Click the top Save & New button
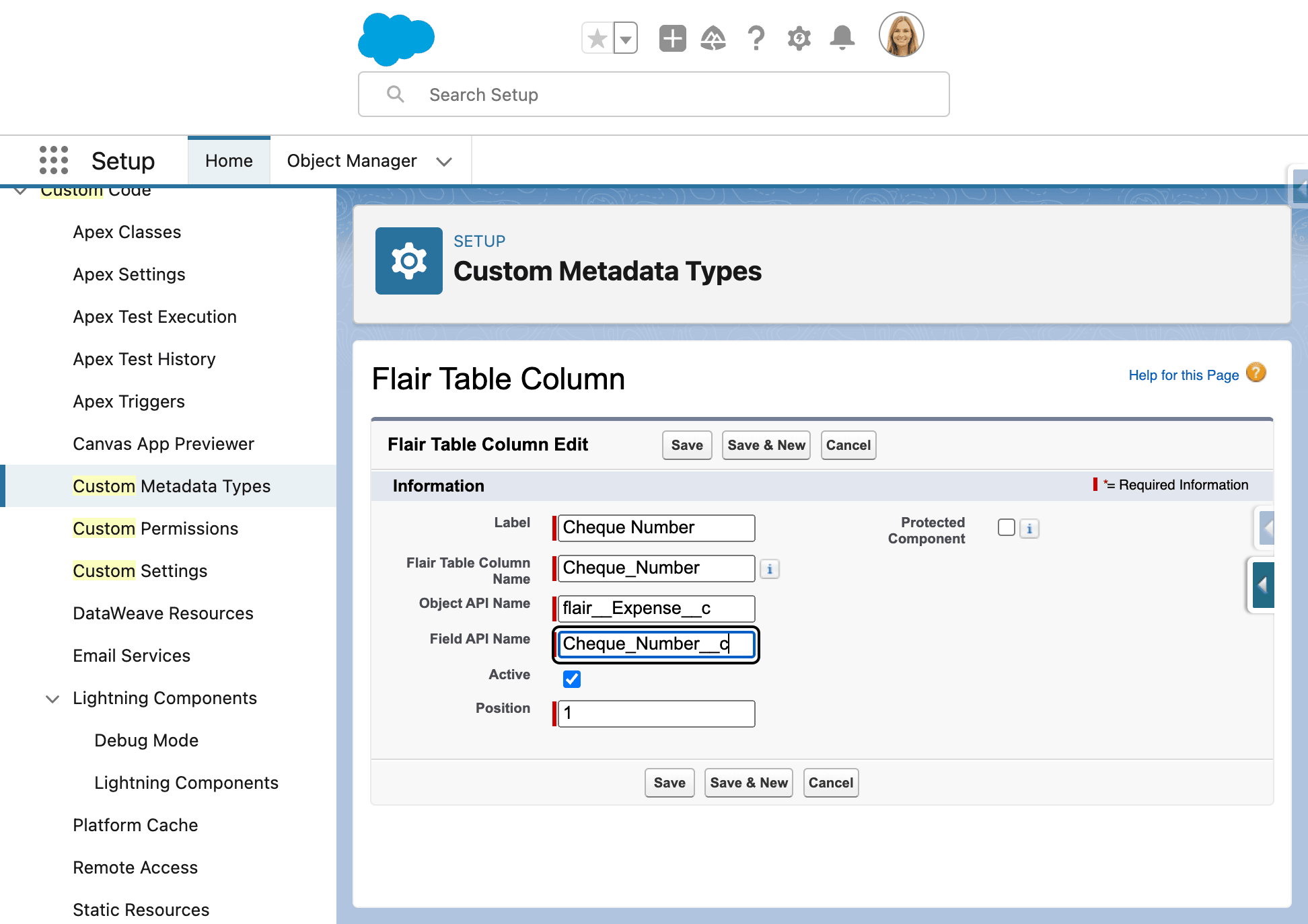This screenshot has height=924, width=1308. [x=766, y=445]
